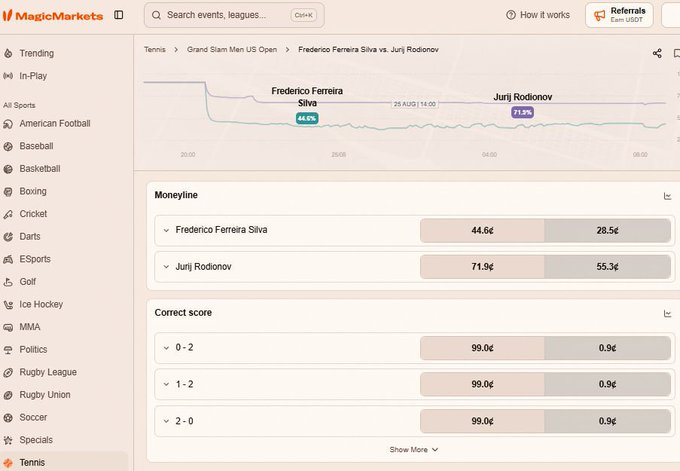Click the How it works help icon
This screenshot has width=680, height=471.
coord(511,15)
